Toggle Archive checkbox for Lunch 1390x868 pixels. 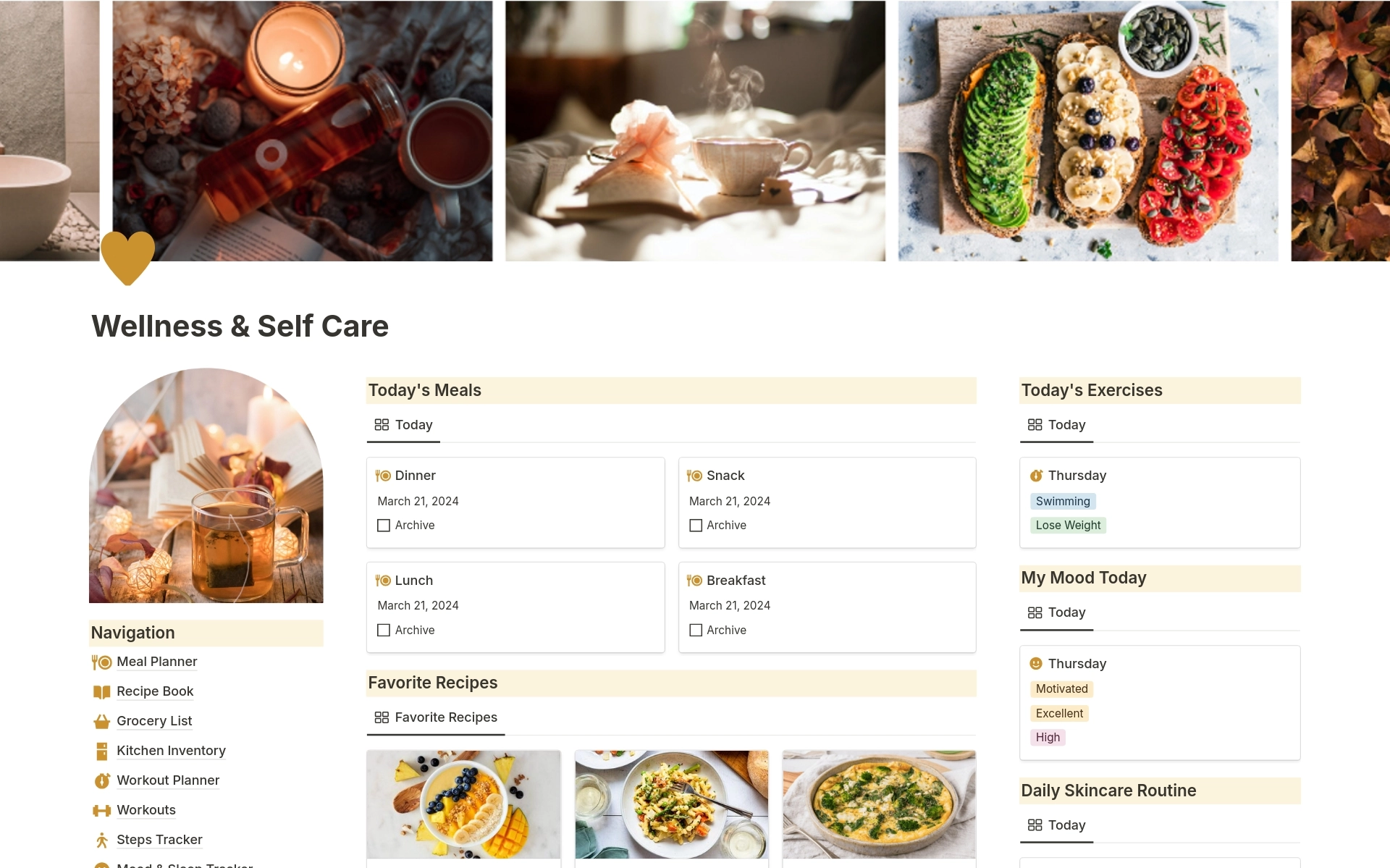pos(384,630)
